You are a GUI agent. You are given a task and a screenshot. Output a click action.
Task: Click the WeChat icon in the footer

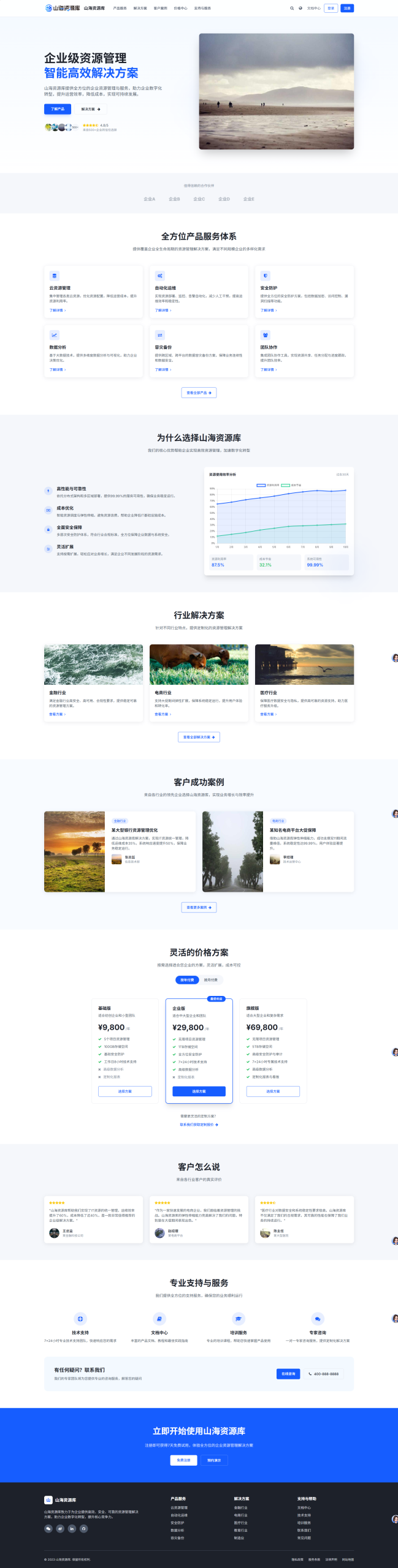[x=48, y=1528]
